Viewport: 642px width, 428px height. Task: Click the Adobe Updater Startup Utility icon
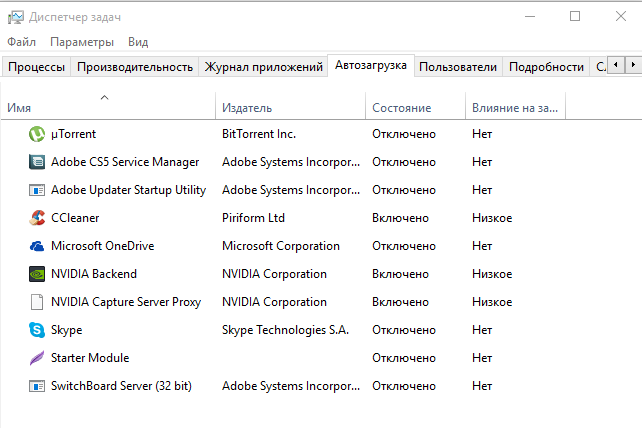pos(37,190)
